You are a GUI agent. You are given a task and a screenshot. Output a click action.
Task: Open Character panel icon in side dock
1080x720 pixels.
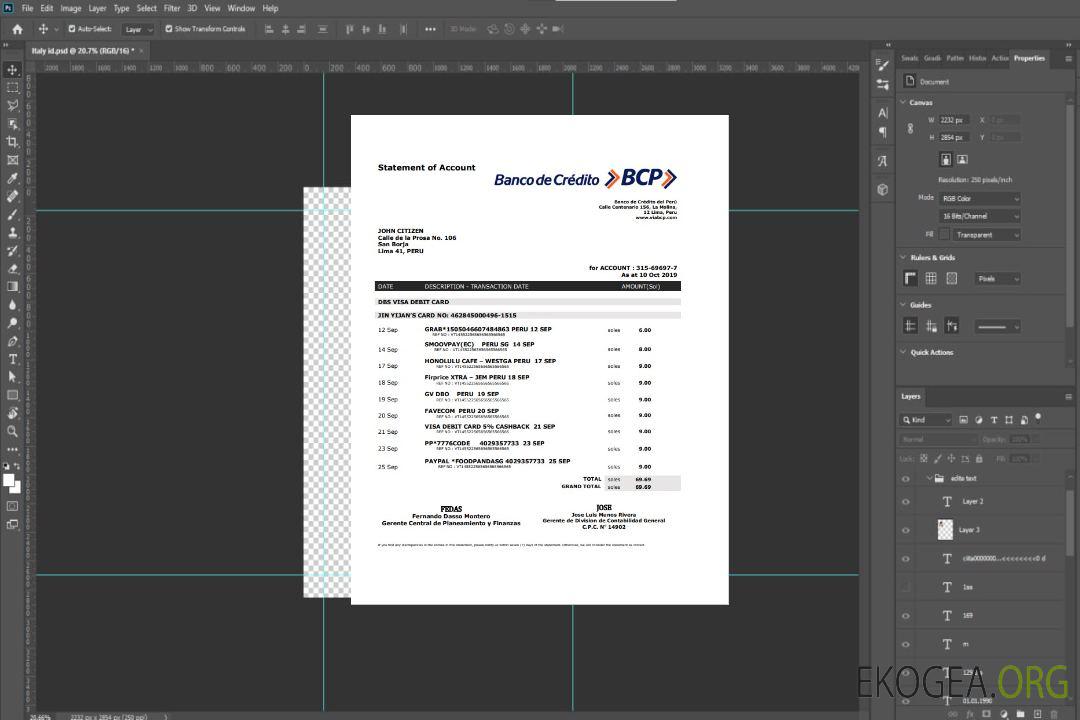pyautogui.click(x=883, y=112)
